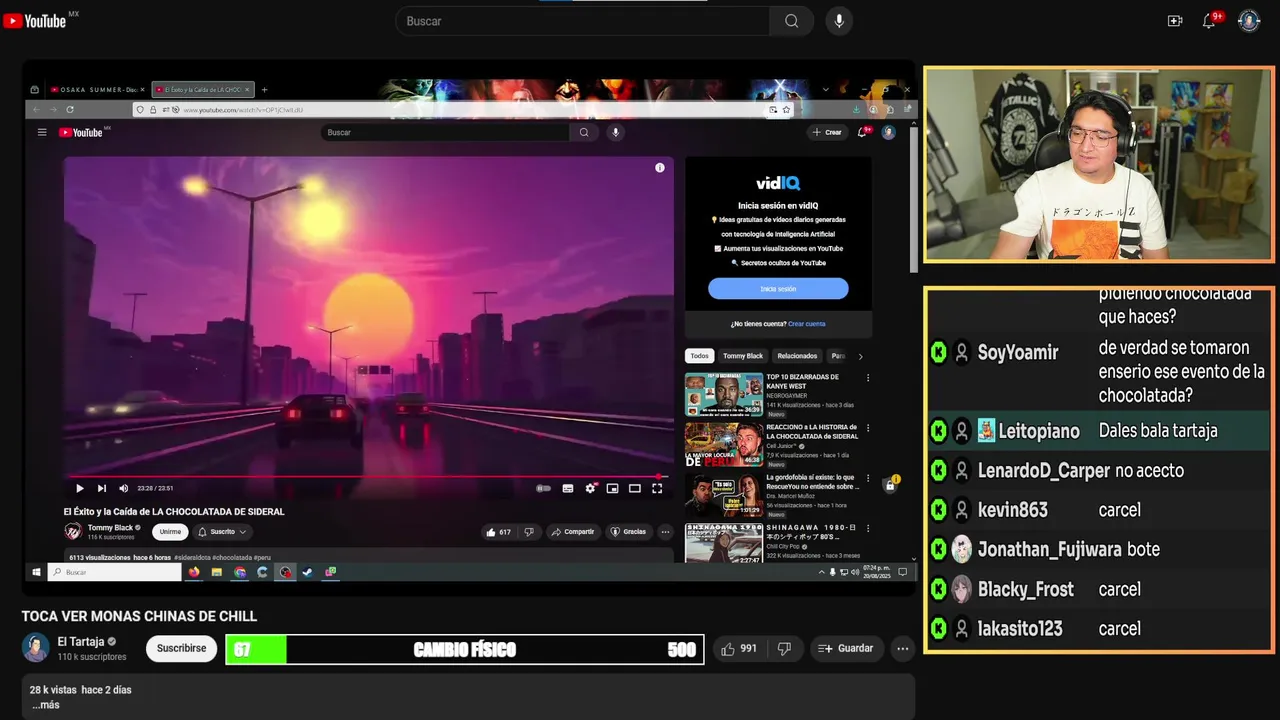The height and width of the screenshot is (720, 1280).
Task: Follow the Crear cuenta link in vidIQ panel
Action: click(807, 324)
